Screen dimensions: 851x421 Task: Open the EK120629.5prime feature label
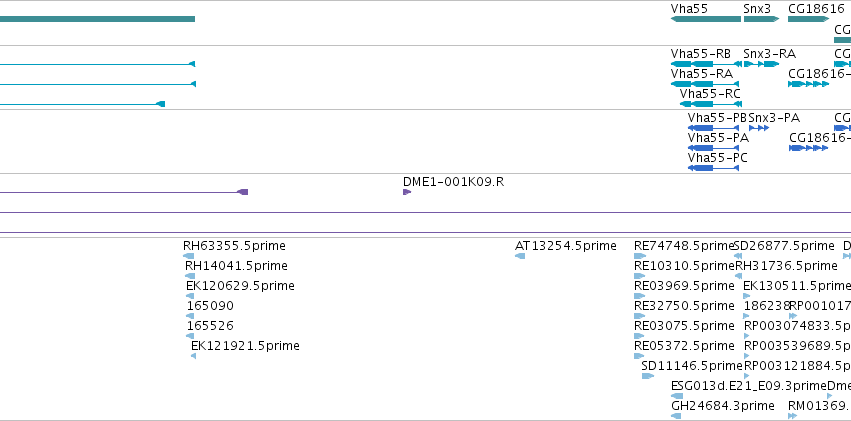(240, 286)
